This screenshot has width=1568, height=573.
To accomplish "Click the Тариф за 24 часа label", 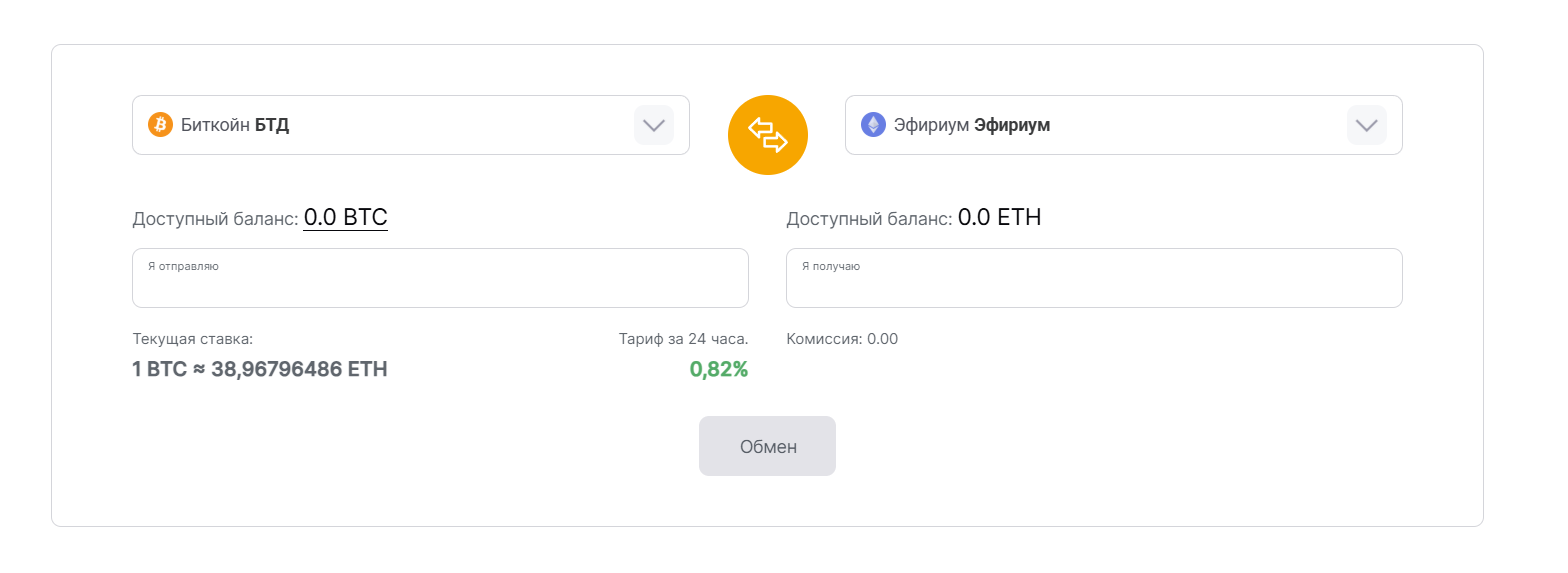I will coord(683,339).
